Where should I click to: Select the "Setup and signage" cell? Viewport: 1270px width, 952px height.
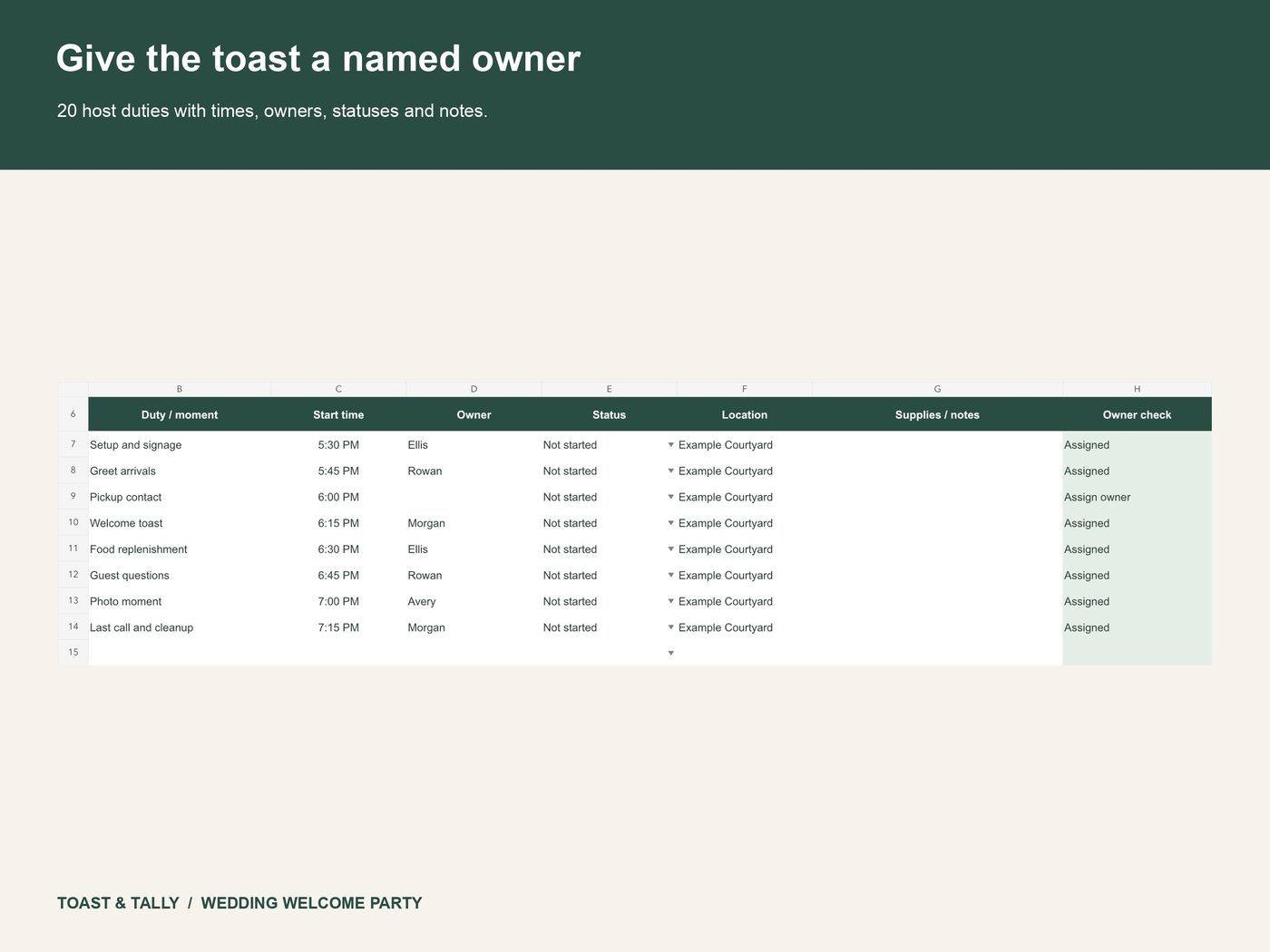click(x=180, y=445)
